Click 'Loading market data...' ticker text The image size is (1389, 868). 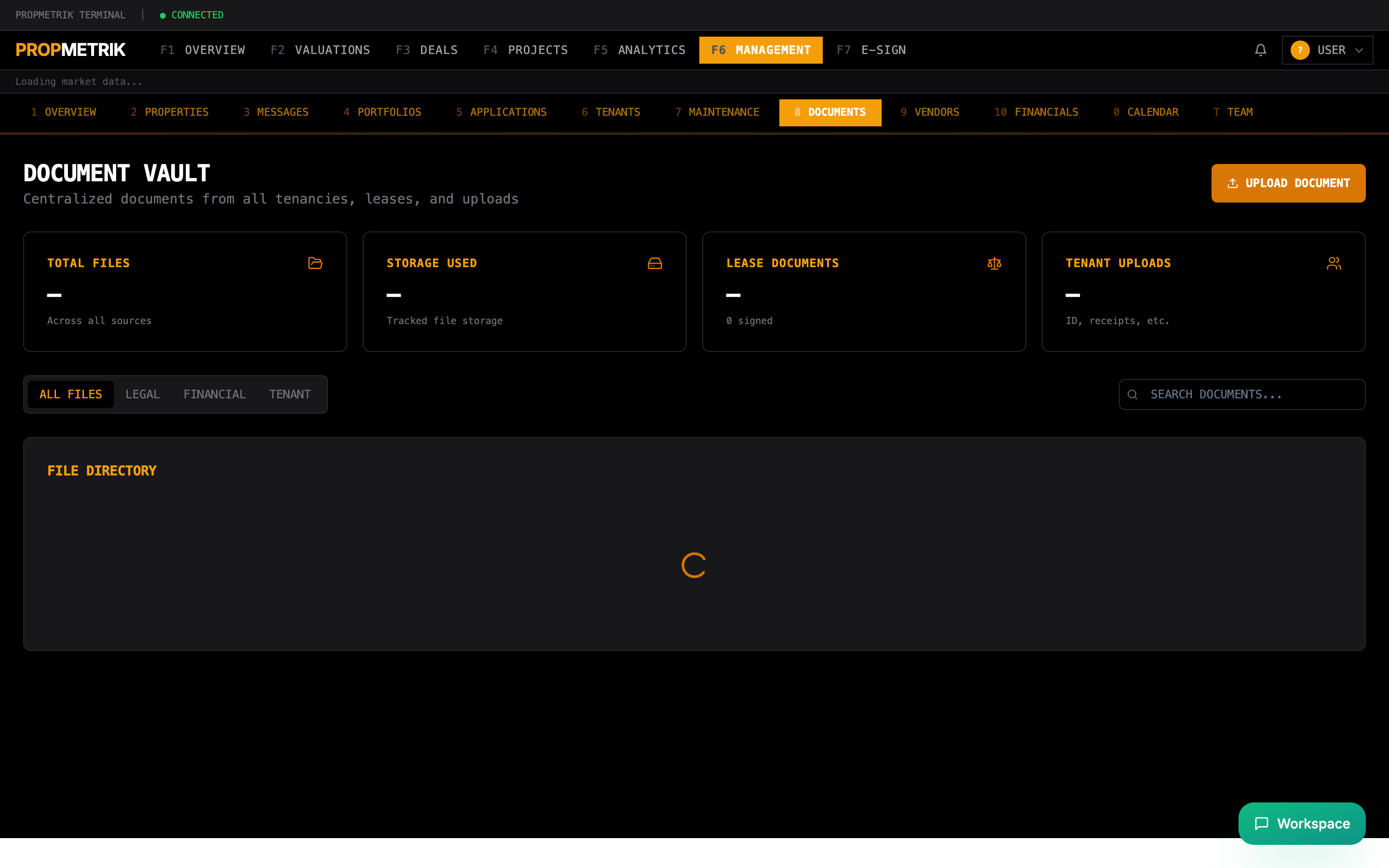[79, 81]
